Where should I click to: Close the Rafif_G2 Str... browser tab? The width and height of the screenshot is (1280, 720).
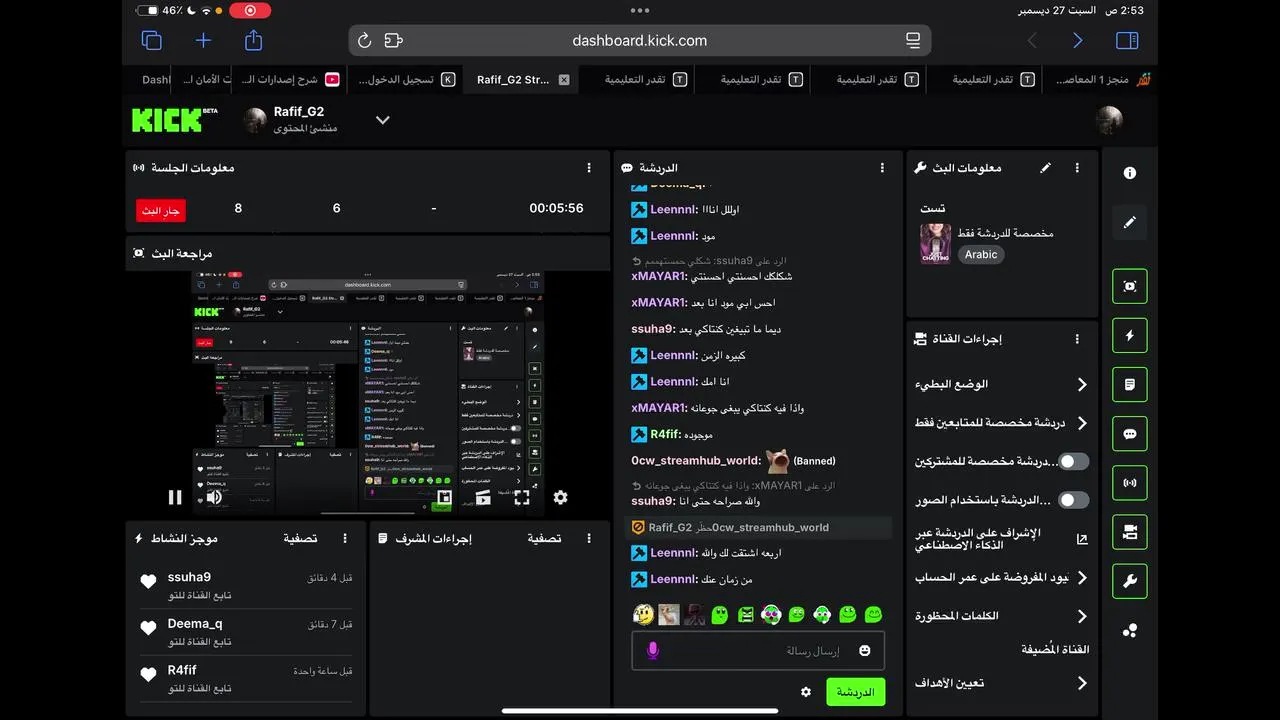(x=564, y=80)
